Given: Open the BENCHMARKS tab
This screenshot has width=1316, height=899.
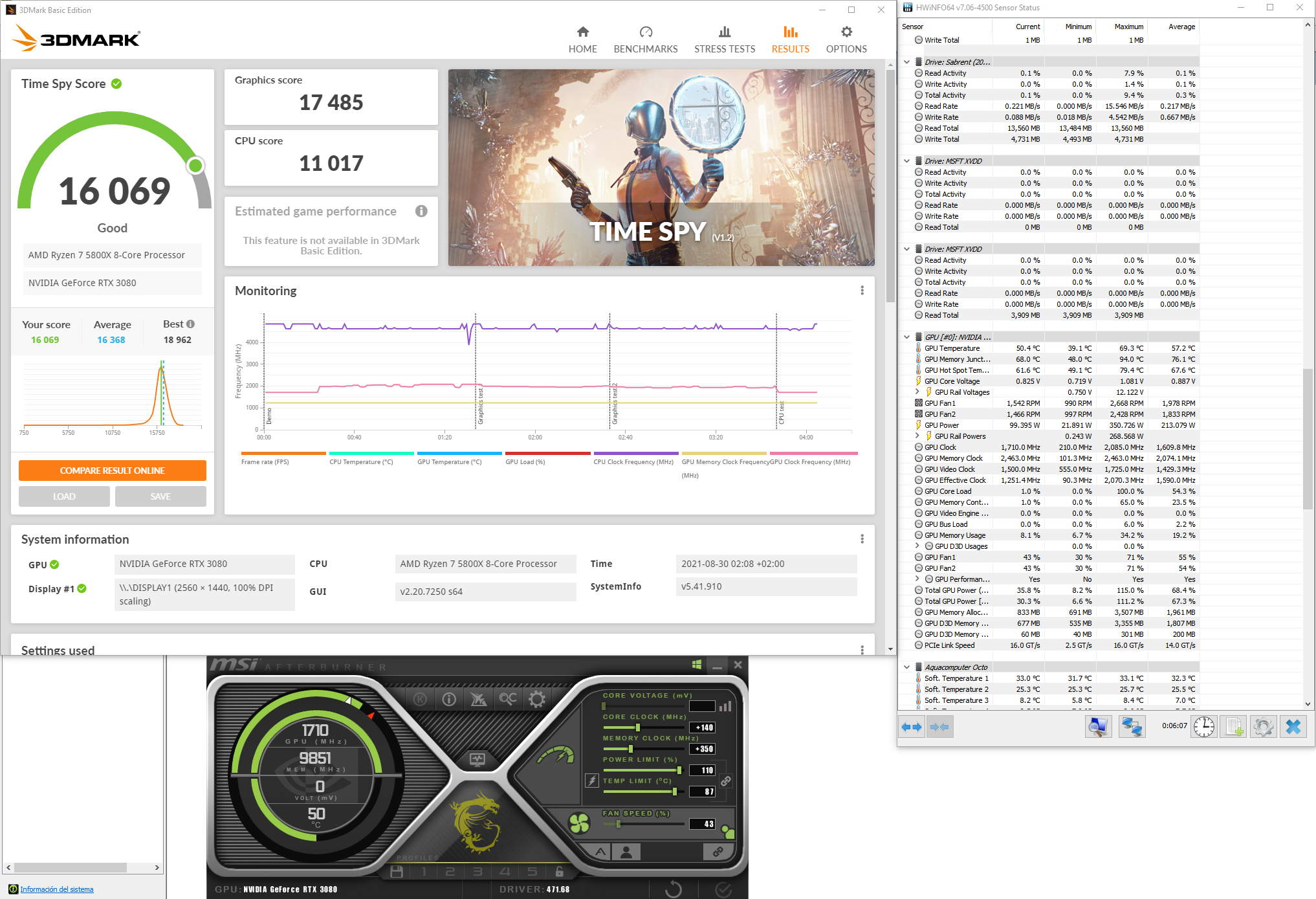Looking at the screenshot, I should 646,39.
